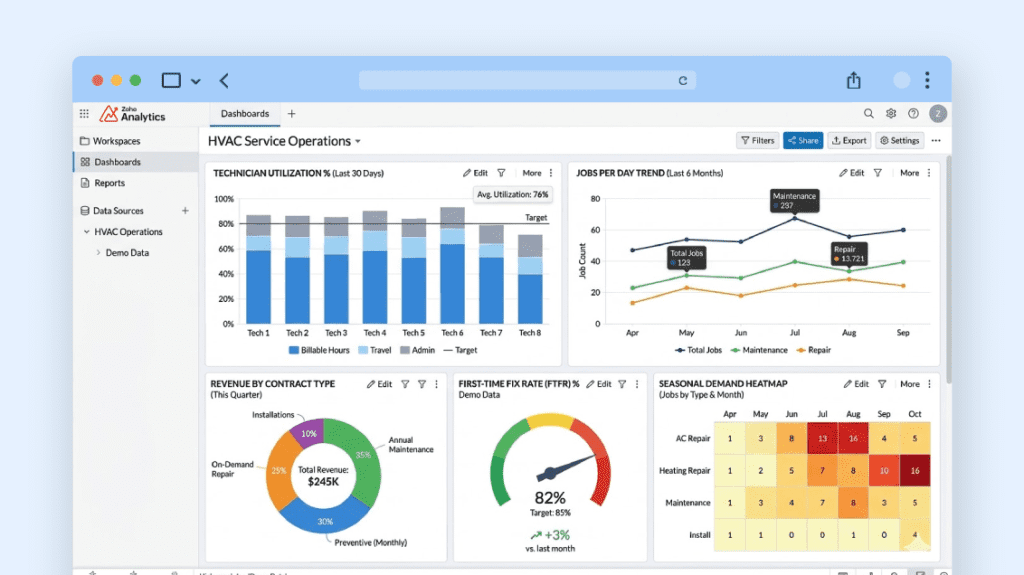Open the help question mark icon
This screenshot has height=575, width=1024.
[913, 114]
